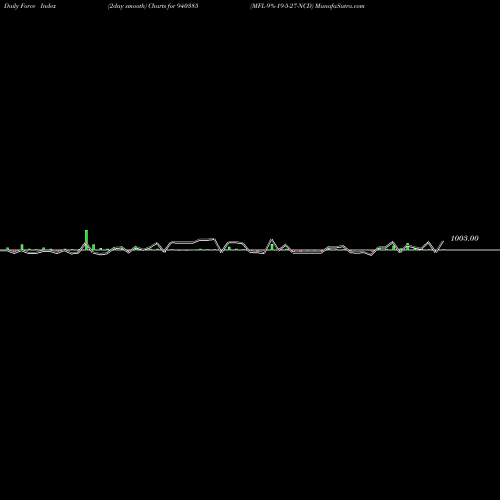Click the tallest green force index bar
The height and width of the screenshot is (500, 500).
pos(86,240)
